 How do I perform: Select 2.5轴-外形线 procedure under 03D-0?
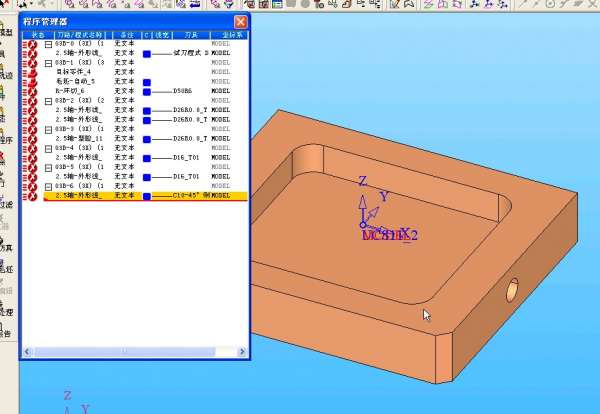tap(79, 53)
